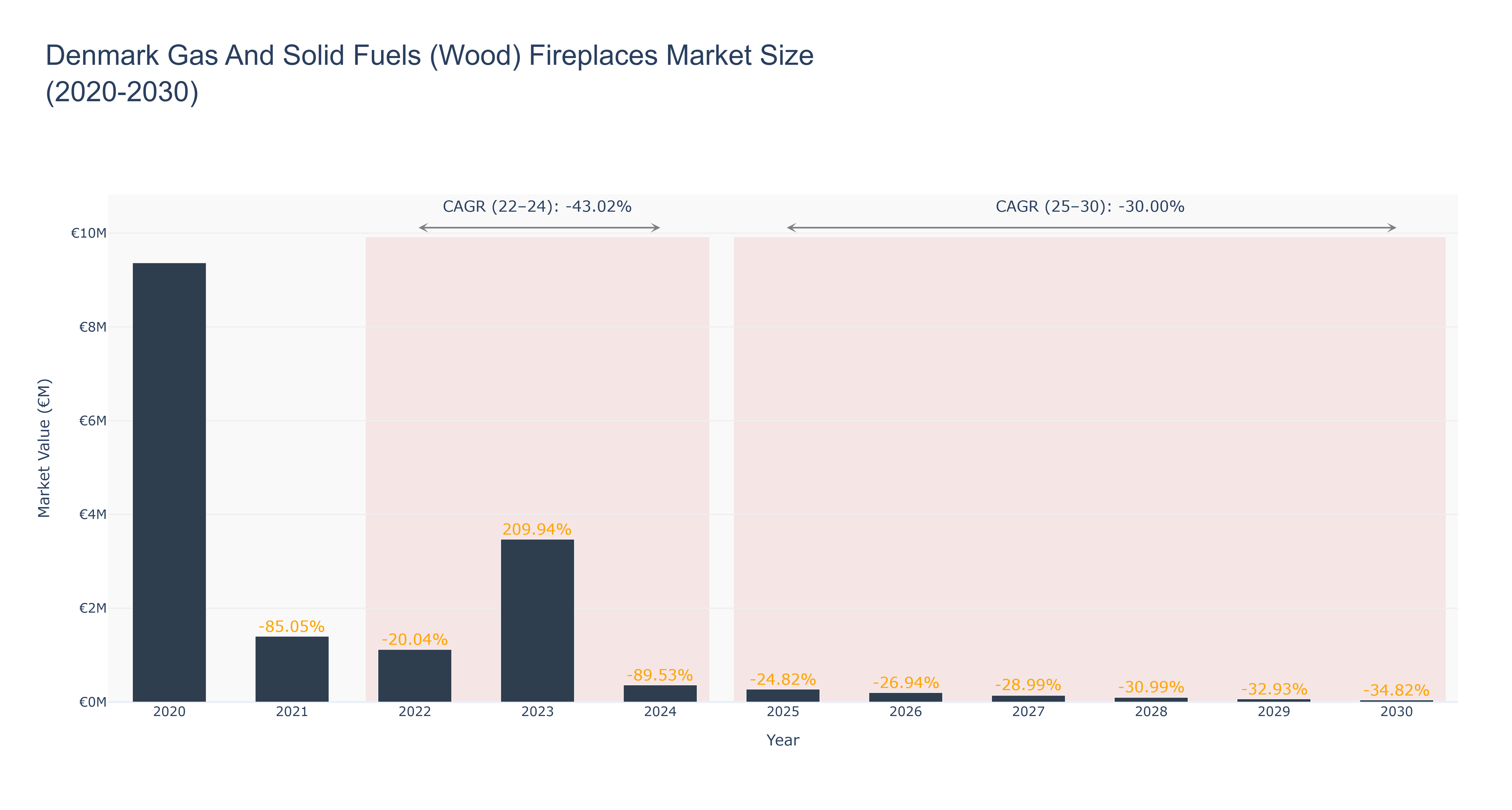Select the -24.82% growth label
The image size is (1512, 810).
[x=782, y=679]
